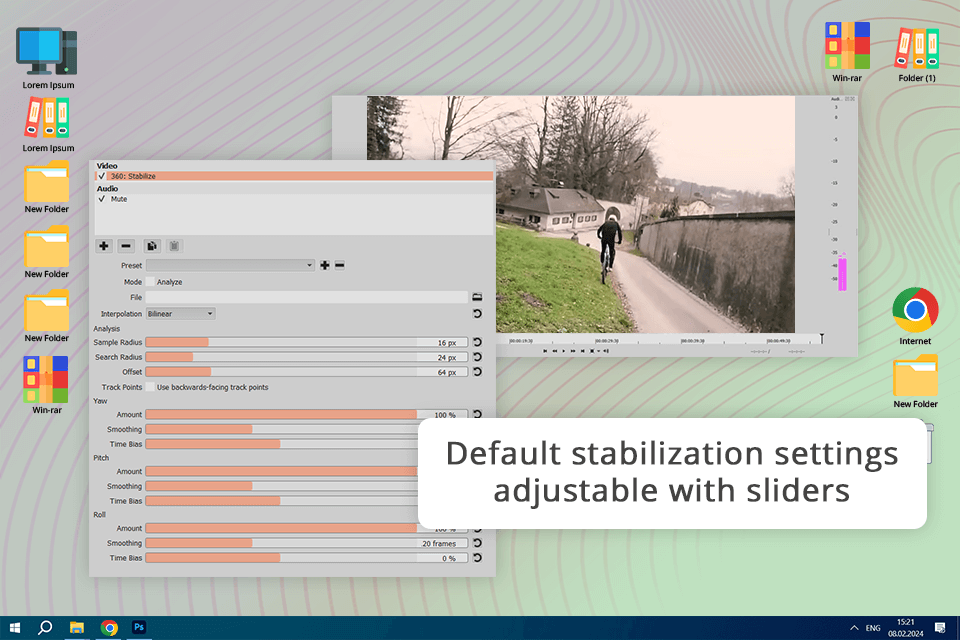The height and width of the screenshot is (640, 960).
Task: Show hidden tray icons chevron
Action: pos(853,628)
